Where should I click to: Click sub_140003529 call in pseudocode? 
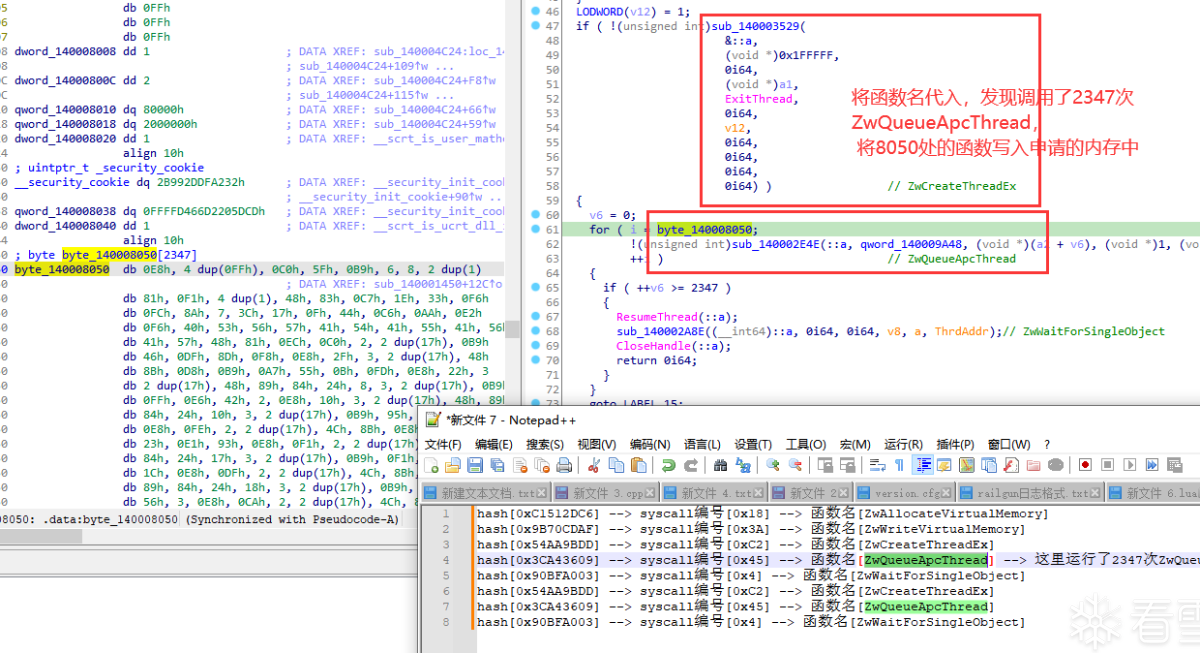[757, 26]
